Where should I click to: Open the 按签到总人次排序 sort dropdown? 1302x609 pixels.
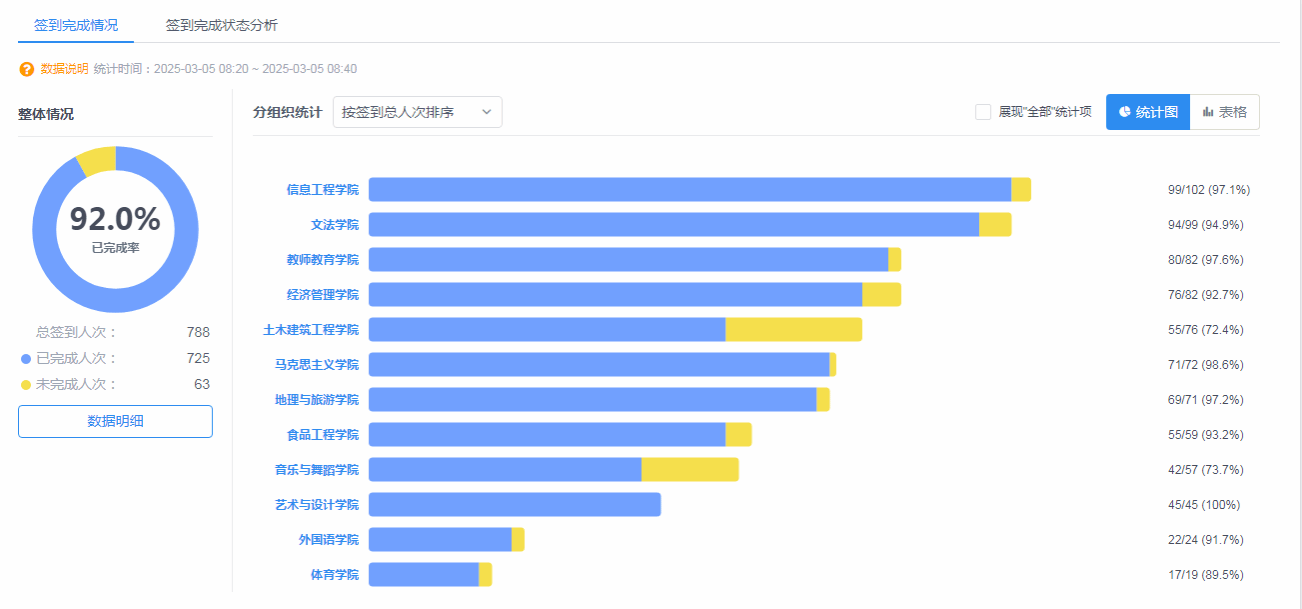[x=417, y=112]
